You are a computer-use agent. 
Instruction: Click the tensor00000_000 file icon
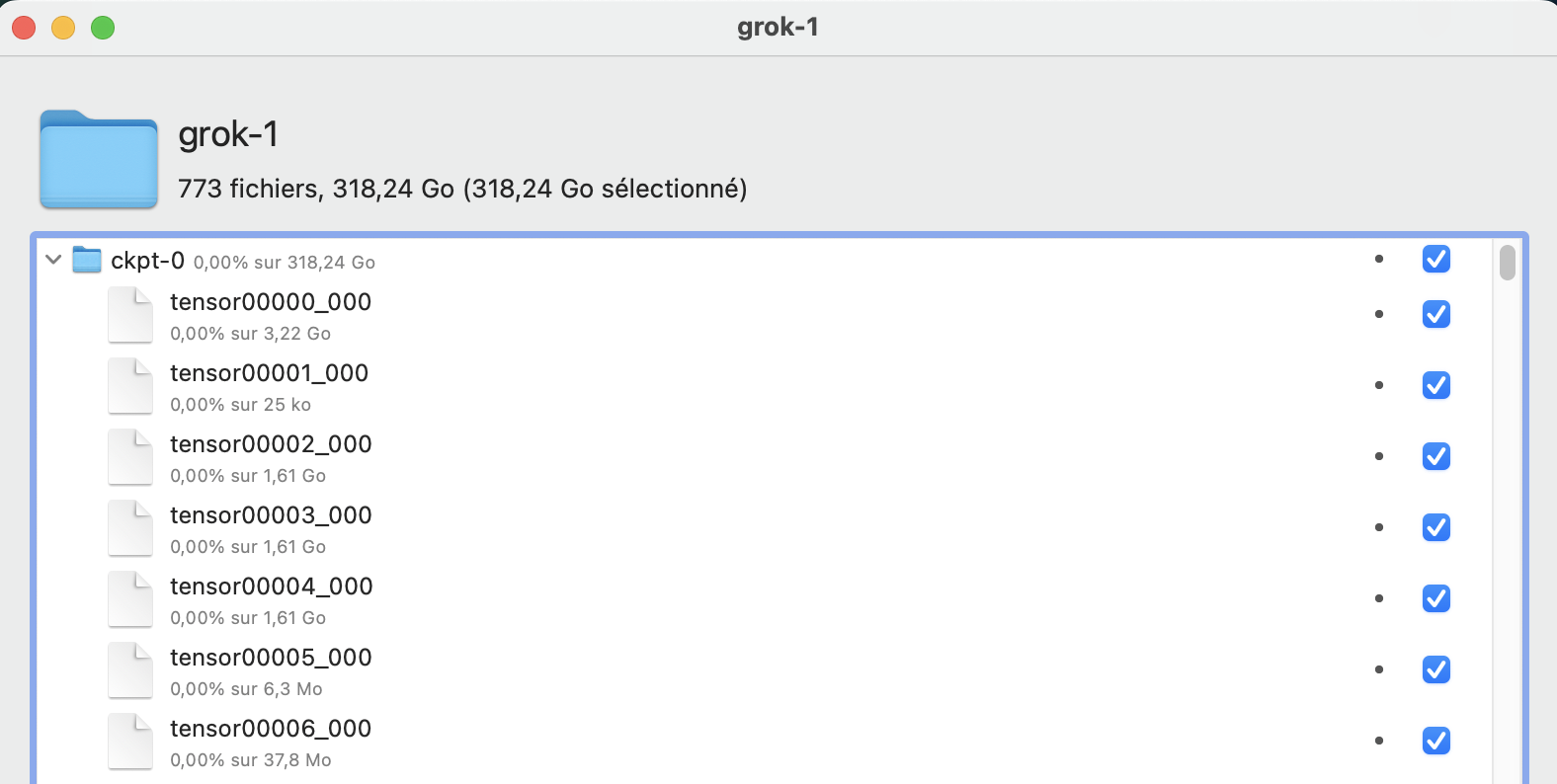(x=130, y=315)
